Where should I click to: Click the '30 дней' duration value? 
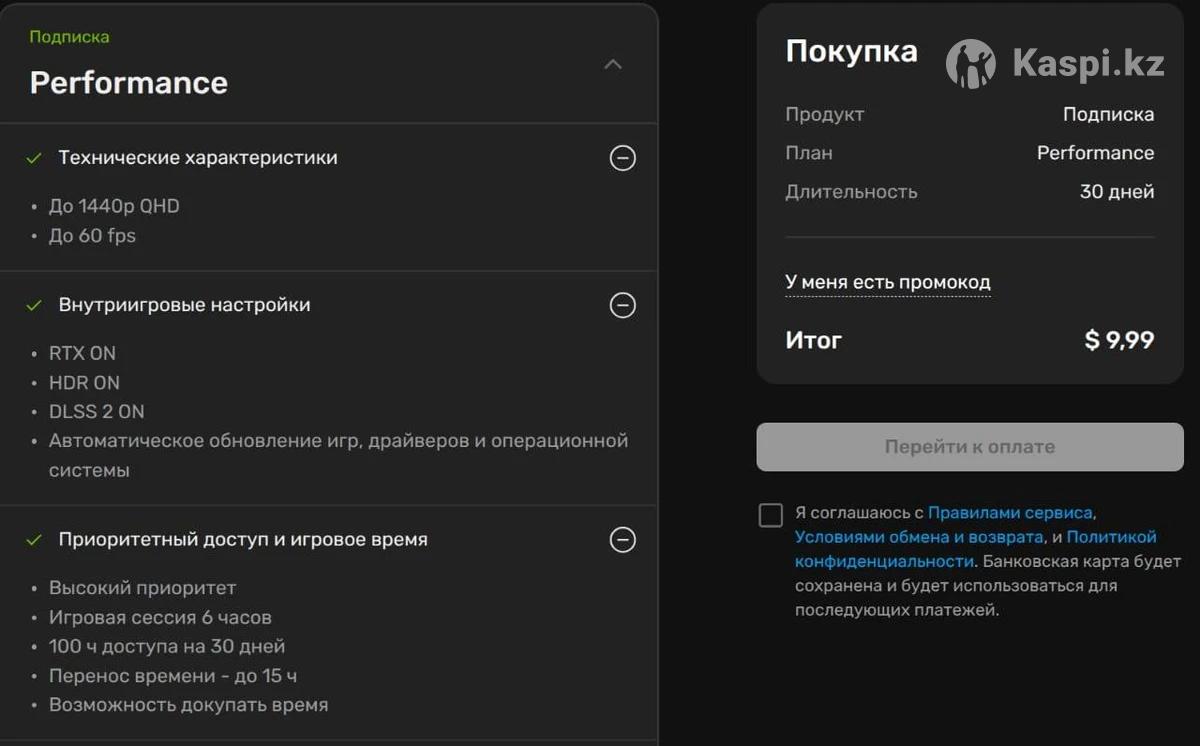(1116, 192)
